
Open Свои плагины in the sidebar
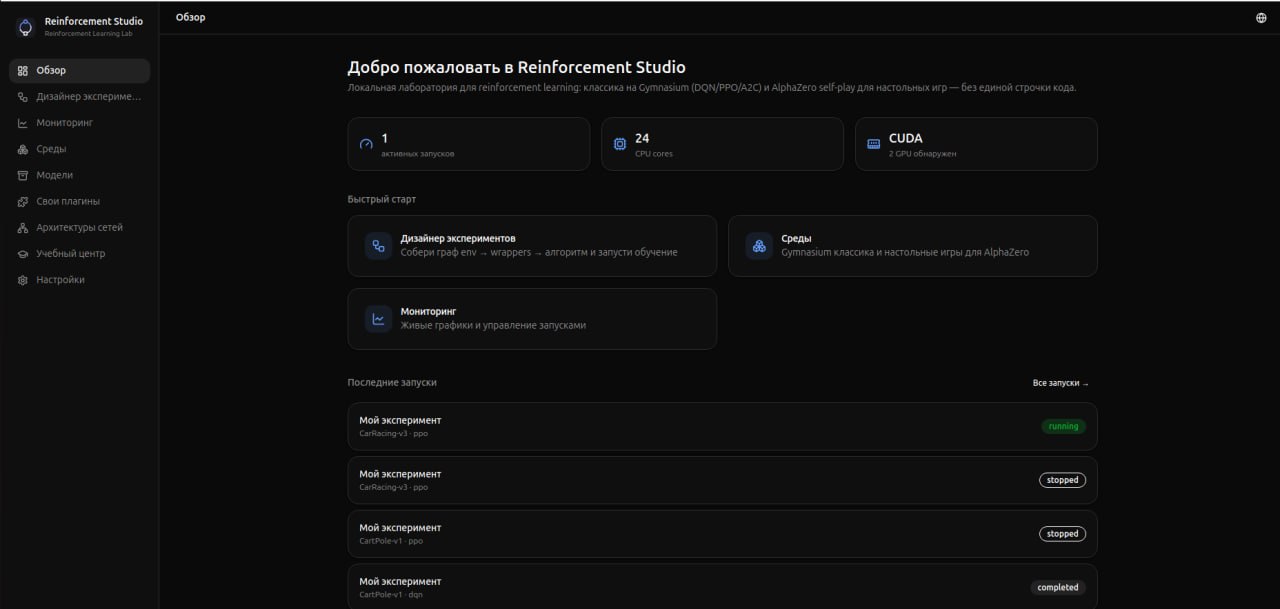80,201
